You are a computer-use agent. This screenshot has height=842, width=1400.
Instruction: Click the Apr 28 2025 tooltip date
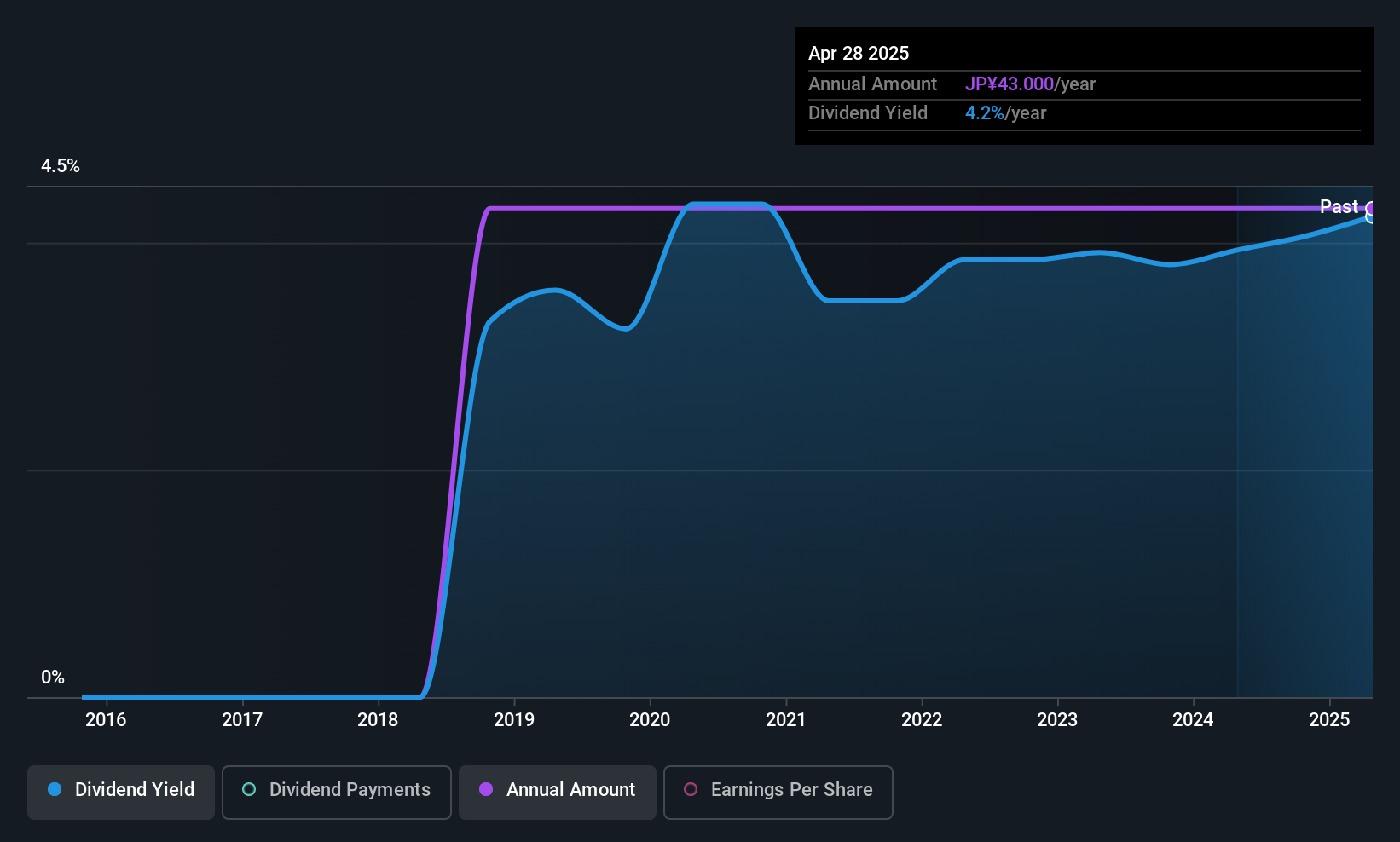(859, 53)
